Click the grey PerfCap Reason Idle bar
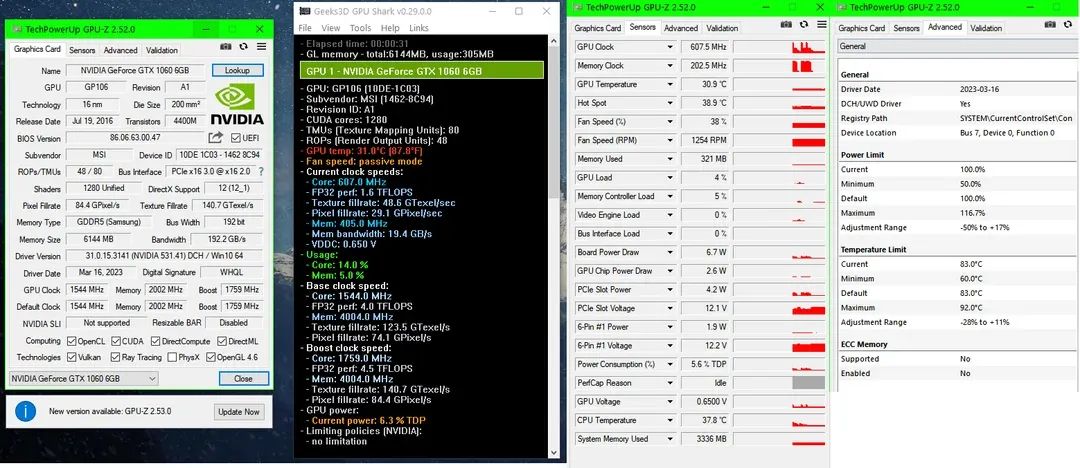Viewport: 1080px width, 468px height. [809, 383]
